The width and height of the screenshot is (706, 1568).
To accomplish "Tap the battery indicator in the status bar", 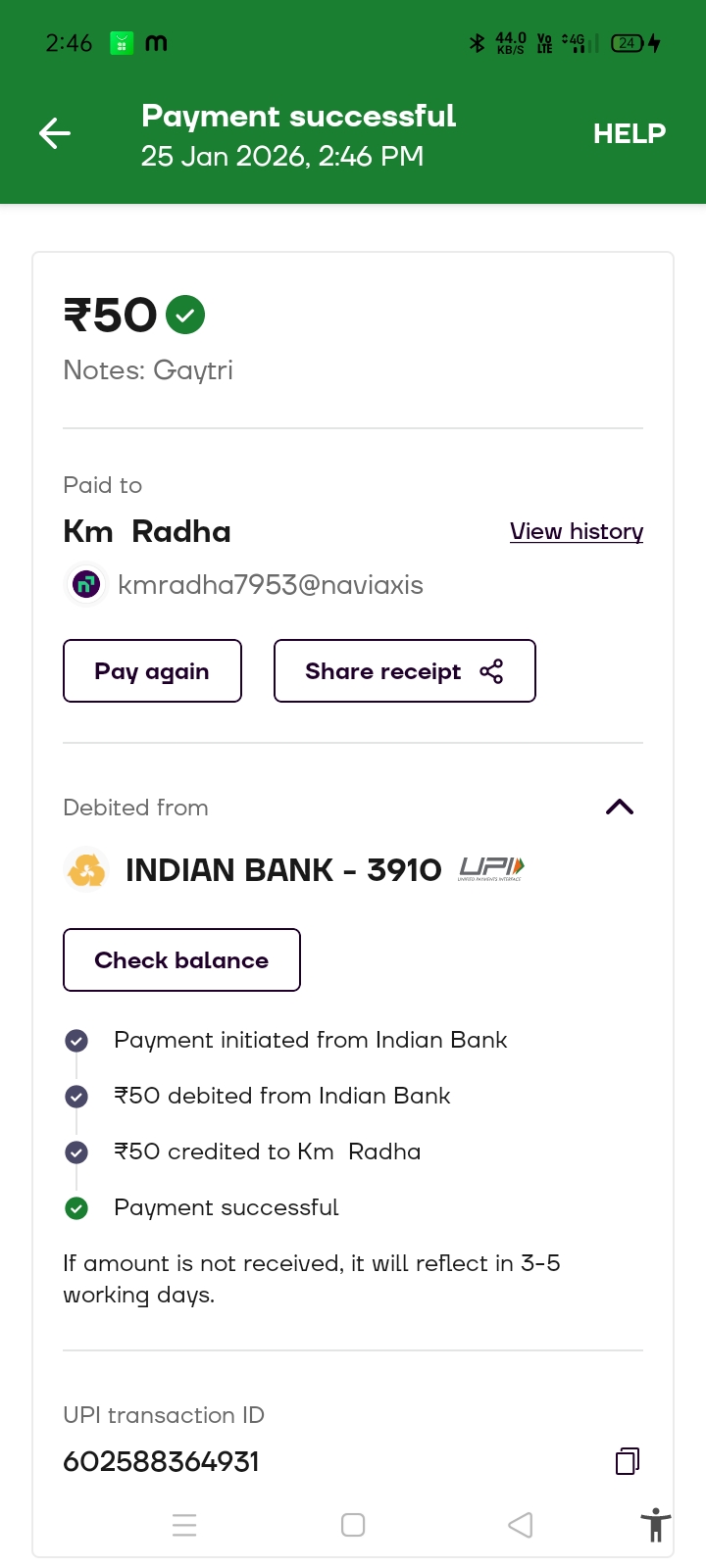I will tap(628, 43).
